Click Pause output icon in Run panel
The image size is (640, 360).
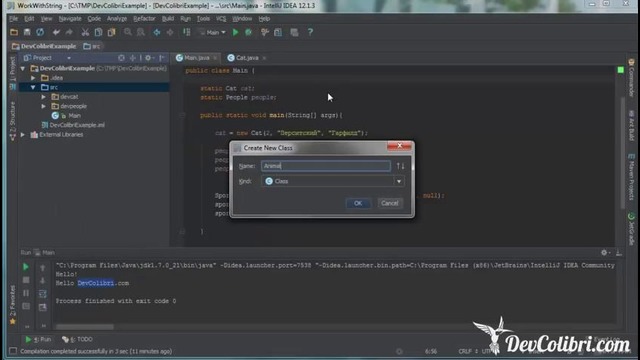coord(26,293)
